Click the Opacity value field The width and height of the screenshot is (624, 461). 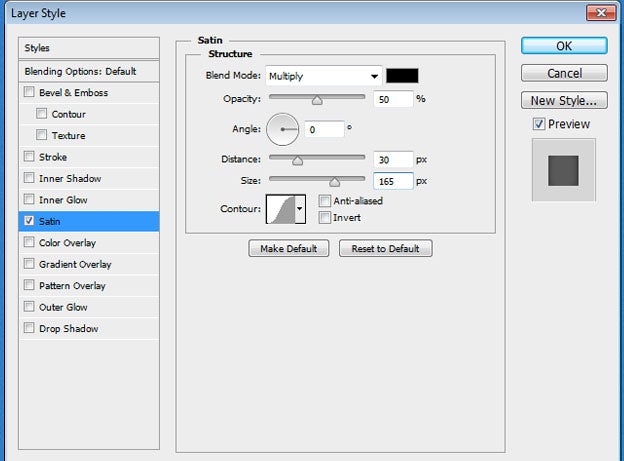(393, 99)
